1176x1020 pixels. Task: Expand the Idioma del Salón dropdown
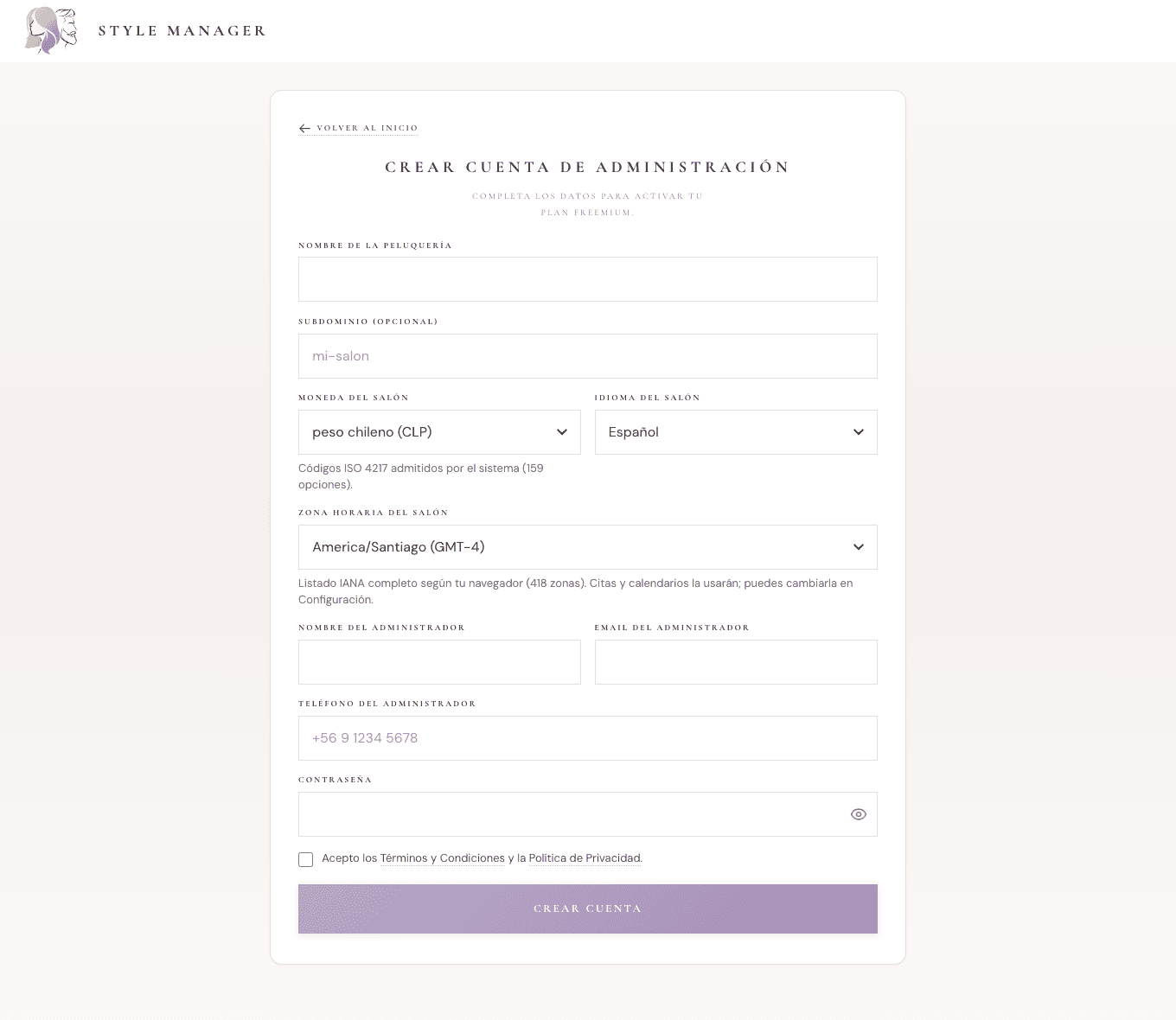(x=735, y=432)
